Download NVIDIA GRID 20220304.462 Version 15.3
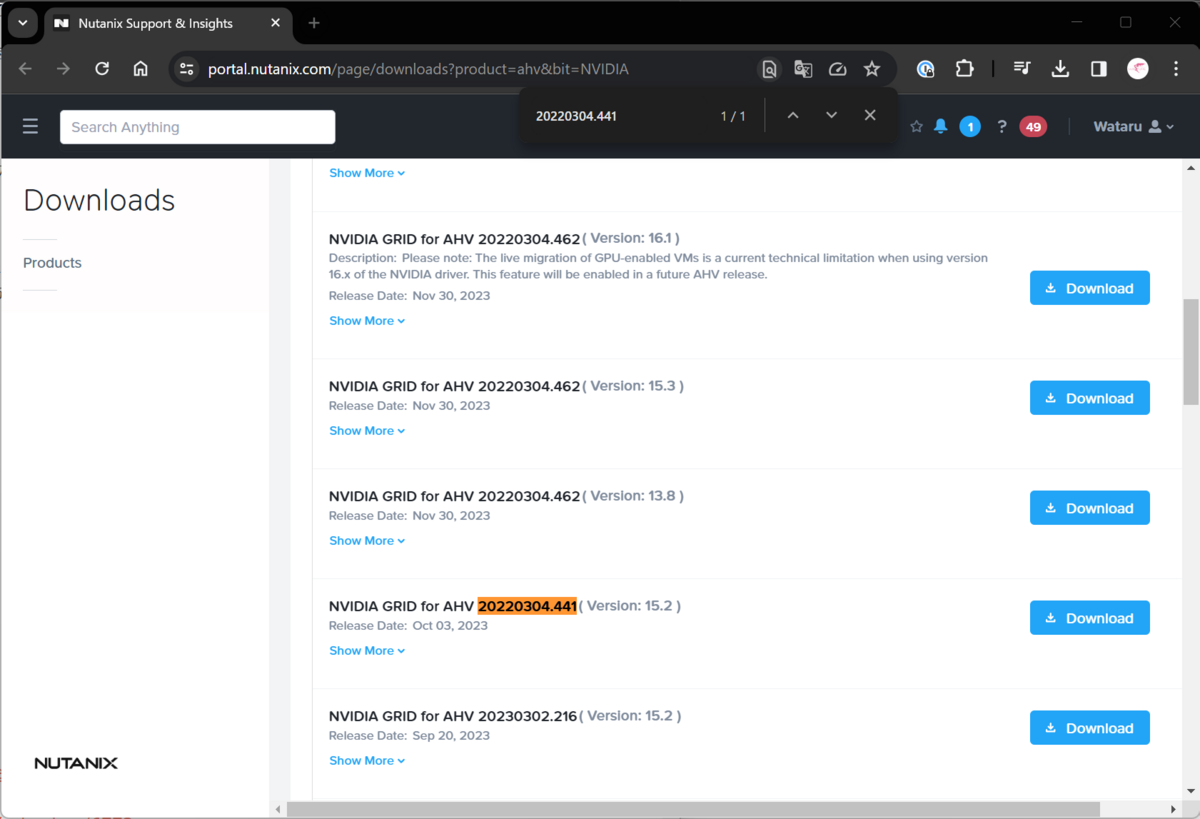 click(1090, 398)
